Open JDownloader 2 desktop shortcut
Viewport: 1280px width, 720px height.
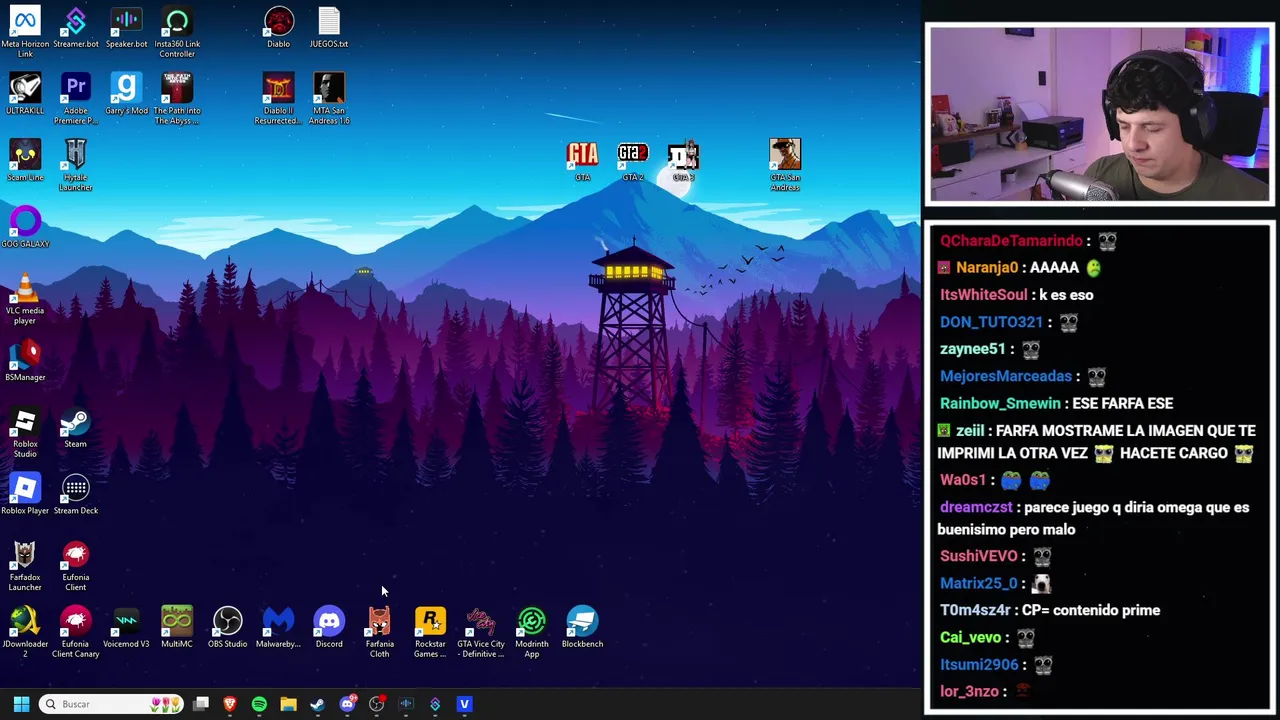(25, 631)
